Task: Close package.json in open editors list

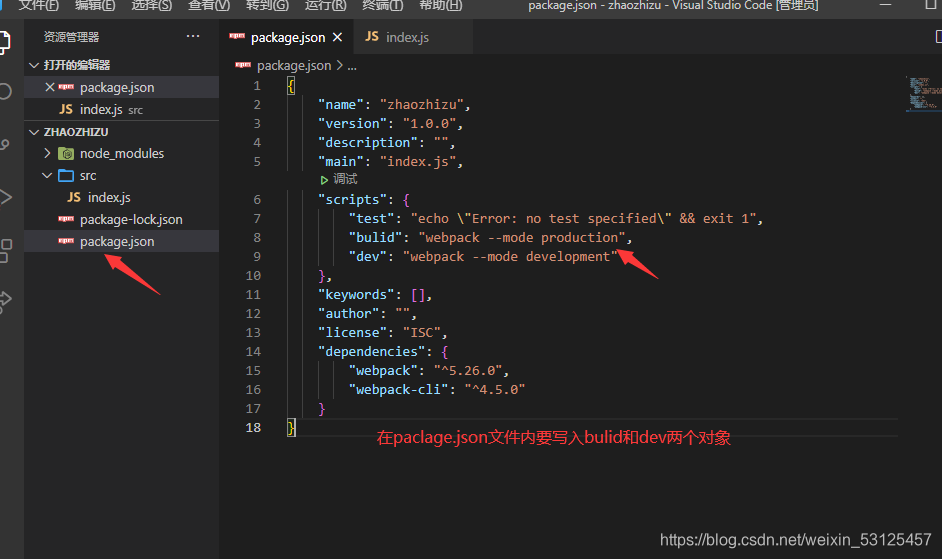Action: pos(50,87)
